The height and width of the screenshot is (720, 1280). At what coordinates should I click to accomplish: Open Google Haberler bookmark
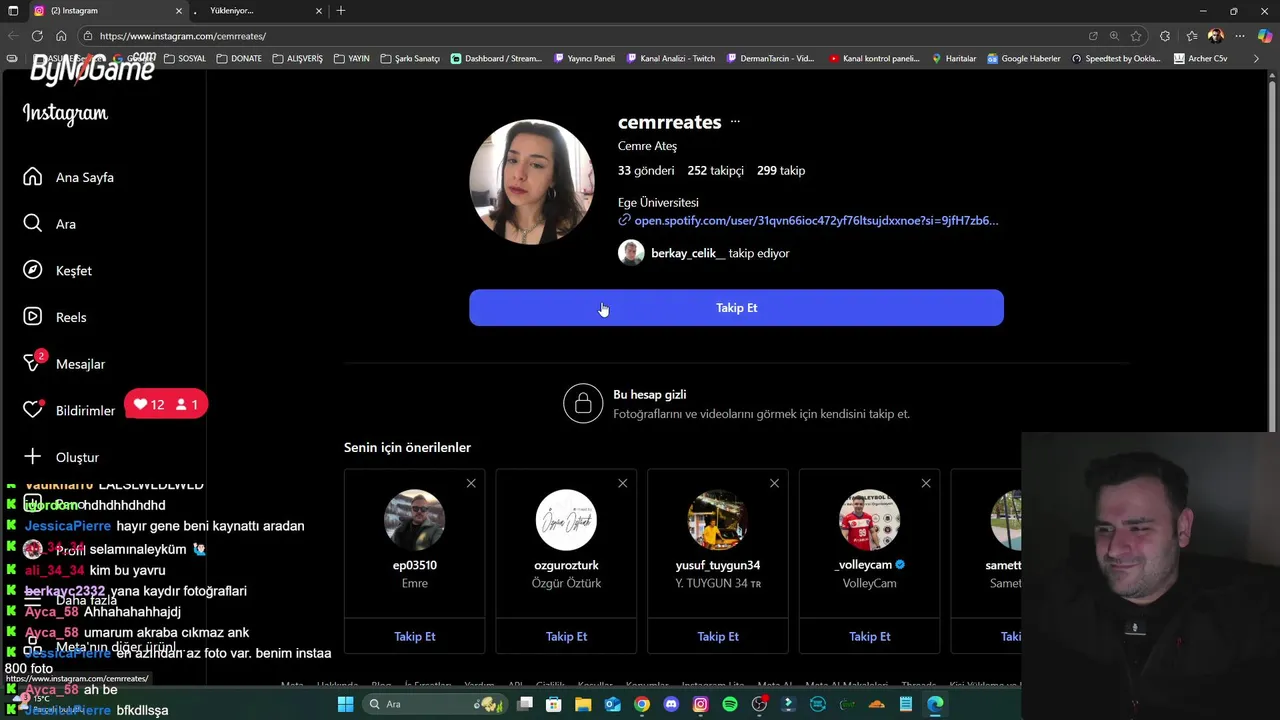pyautogui.click(x=1024, y=58)
